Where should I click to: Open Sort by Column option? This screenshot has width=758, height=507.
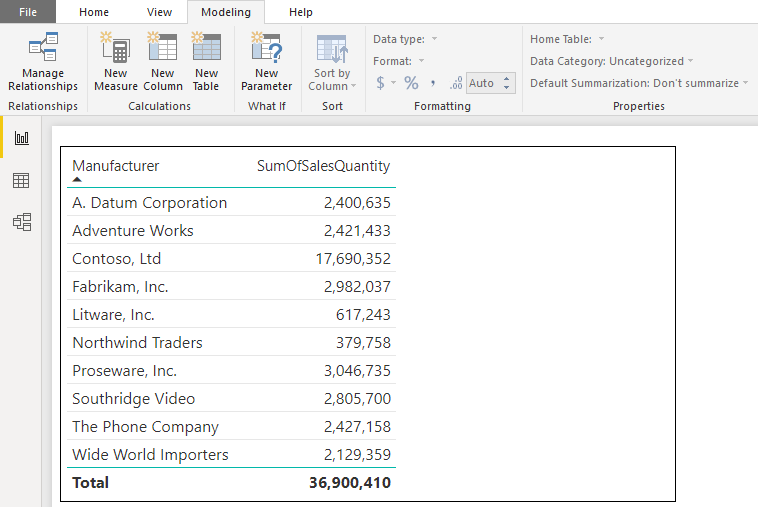pyautogui.click(x=332, y=62)
